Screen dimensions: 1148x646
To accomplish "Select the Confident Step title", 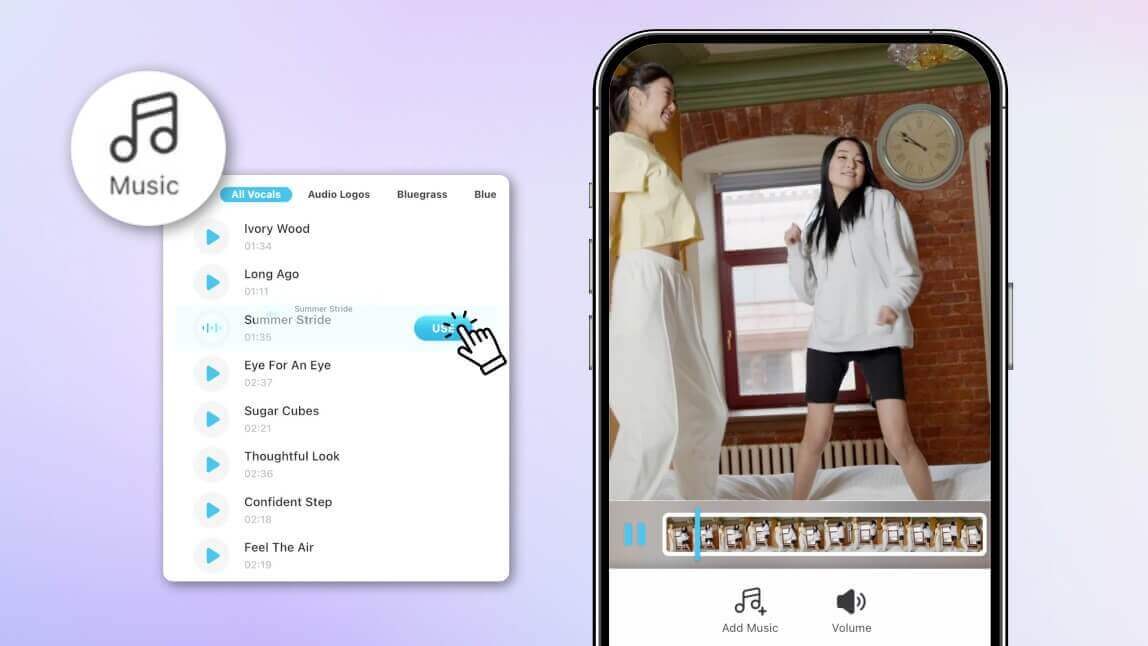I will click(288, 502).
